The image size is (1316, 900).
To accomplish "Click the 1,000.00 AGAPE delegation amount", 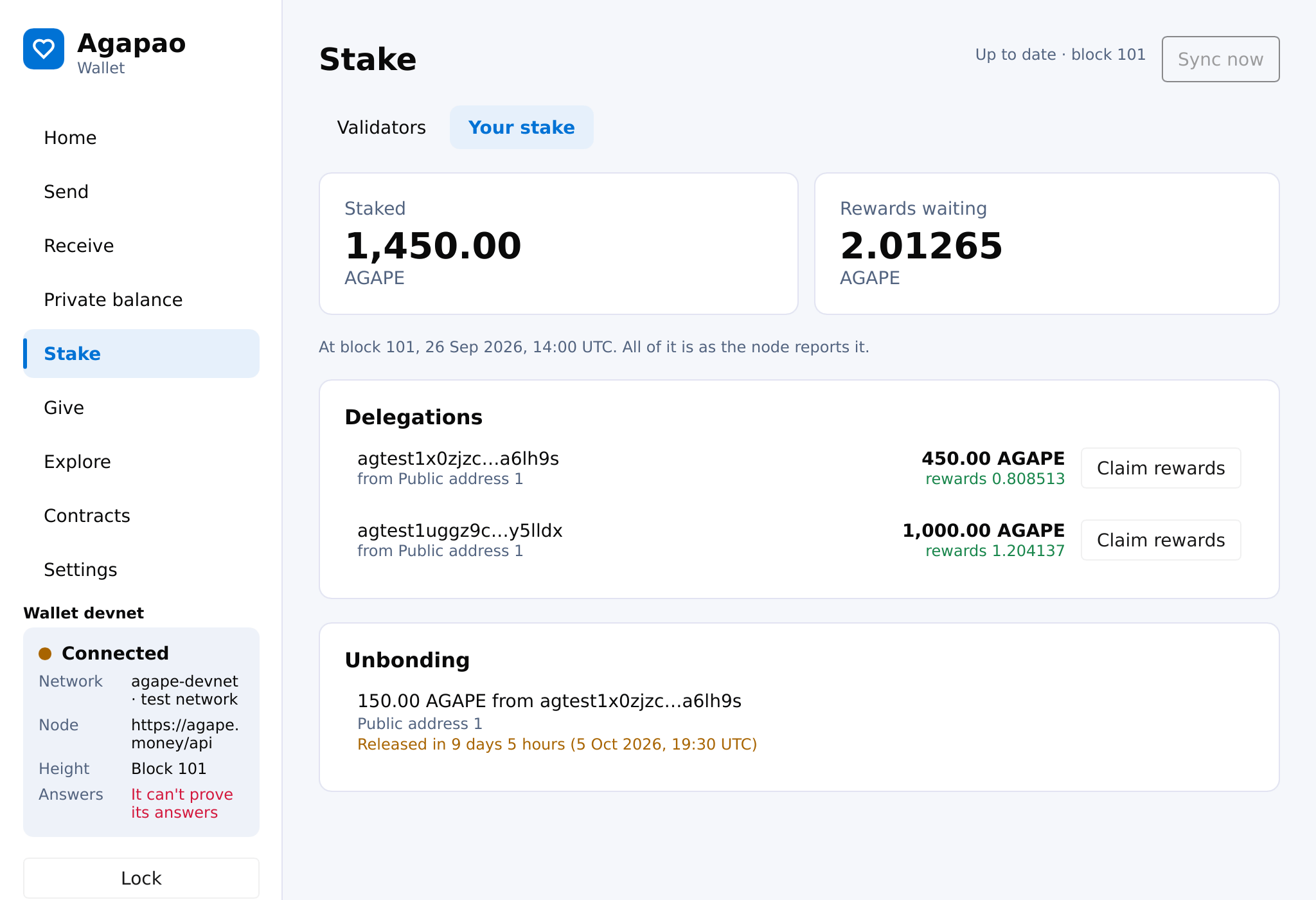I will pos(984,530).
